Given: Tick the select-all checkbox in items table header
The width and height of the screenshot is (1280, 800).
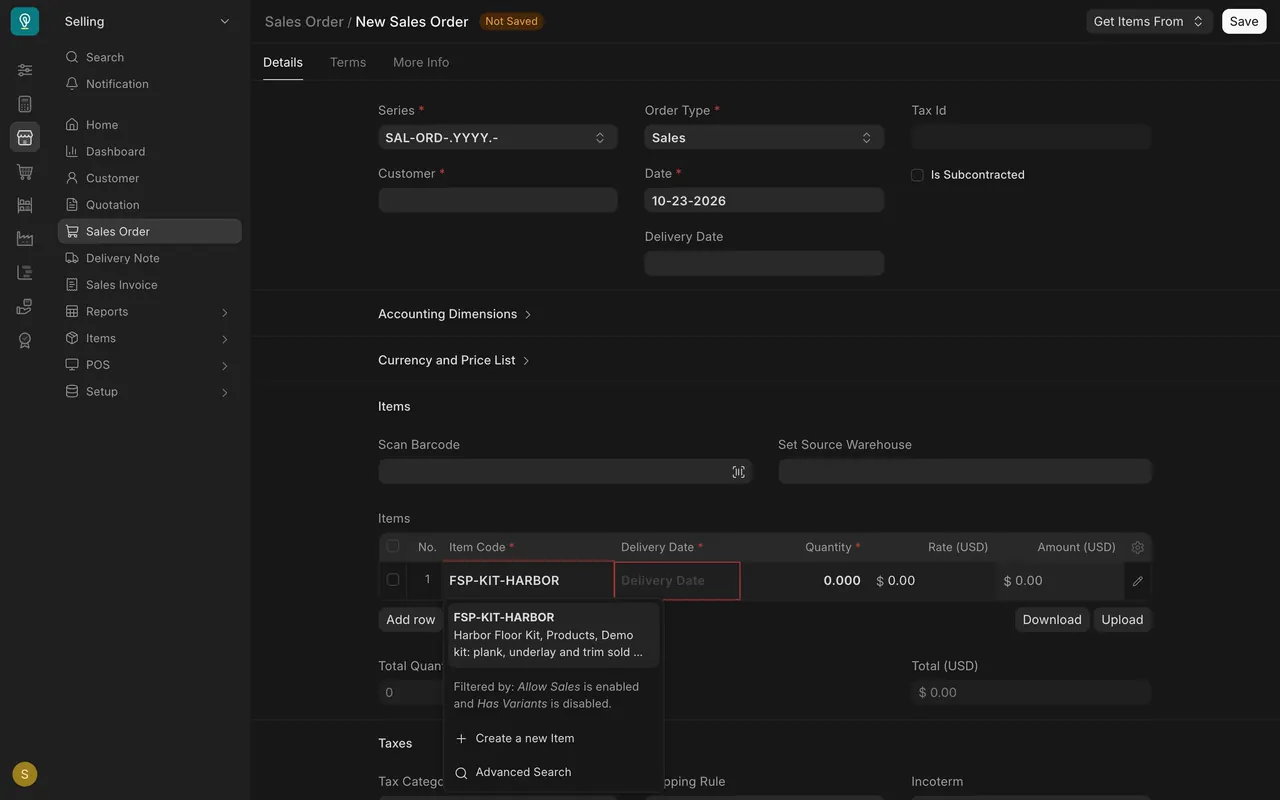Looking at the screenshot, I should [393, 546].
